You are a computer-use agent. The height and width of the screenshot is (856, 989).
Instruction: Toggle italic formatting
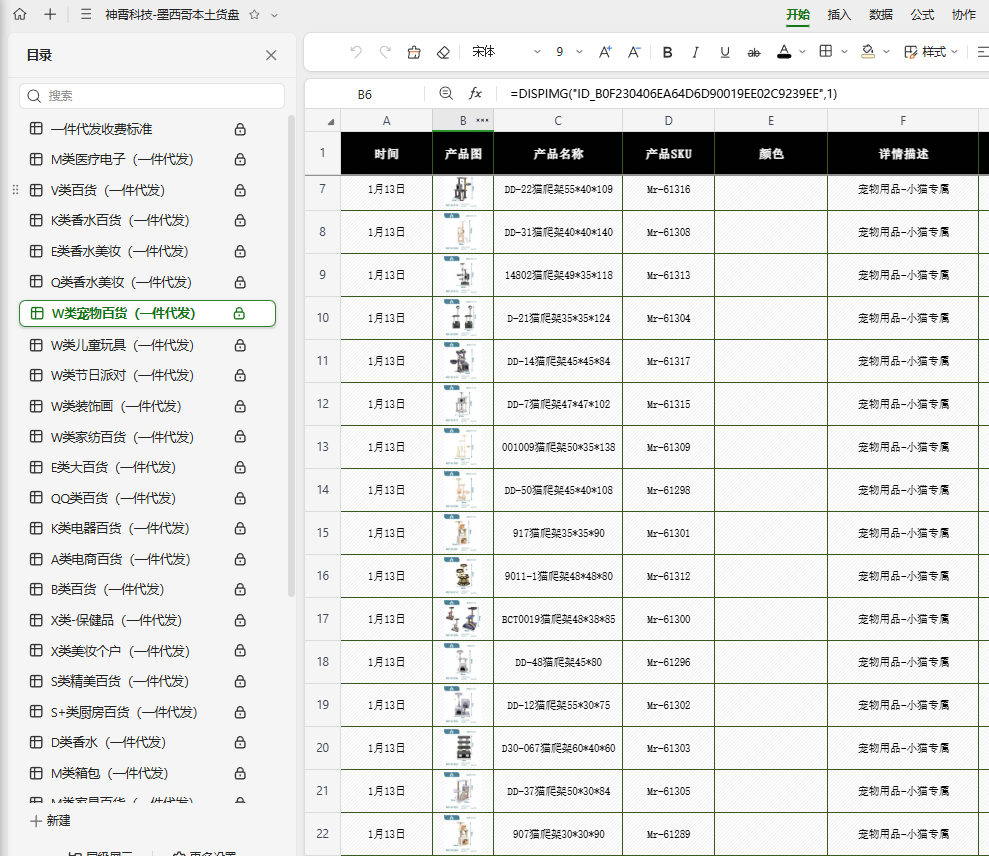(x=695, y=52)
